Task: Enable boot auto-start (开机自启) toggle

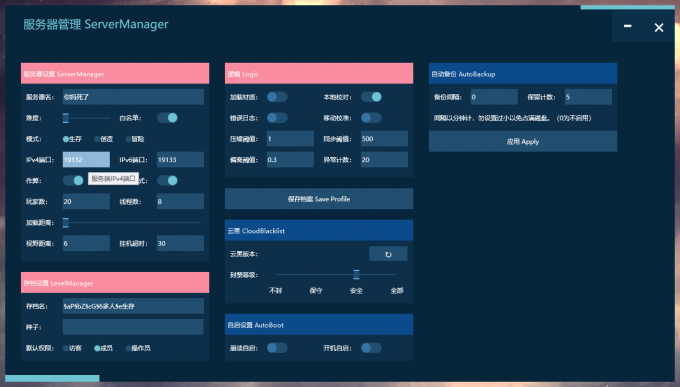Action: click(371, 348)
